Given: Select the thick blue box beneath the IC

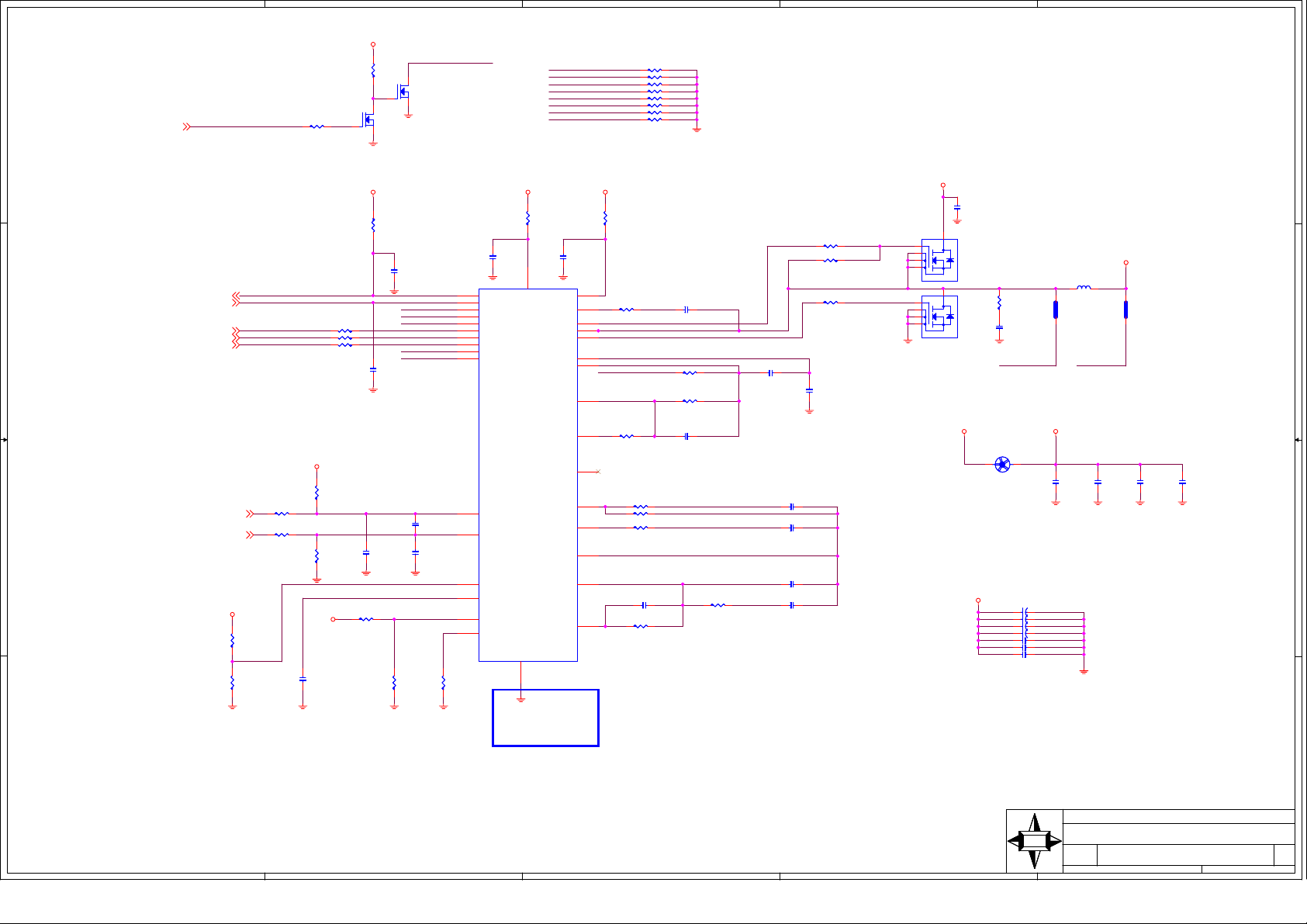Looking at the screenshot, I should pyautogui.click(x=545, y=718).
